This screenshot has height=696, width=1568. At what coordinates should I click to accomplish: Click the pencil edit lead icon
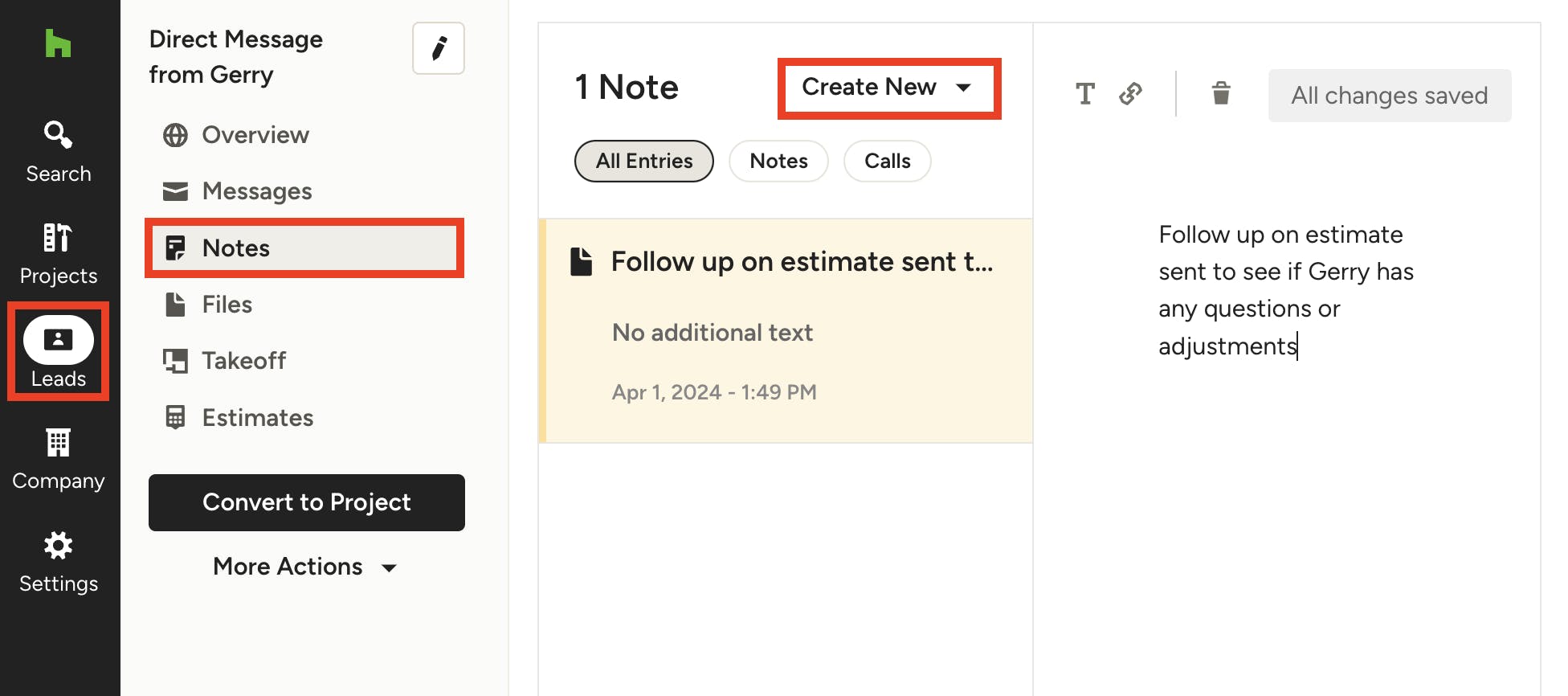[x=439, y=48]
